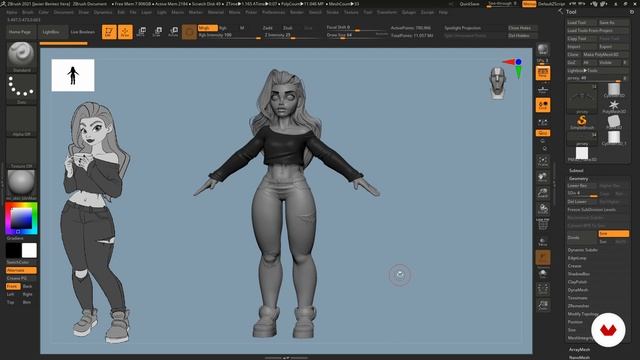Toggle Local transformations
Image resolution: width=640 pixels, height=360 pixels.
point(543,105)
